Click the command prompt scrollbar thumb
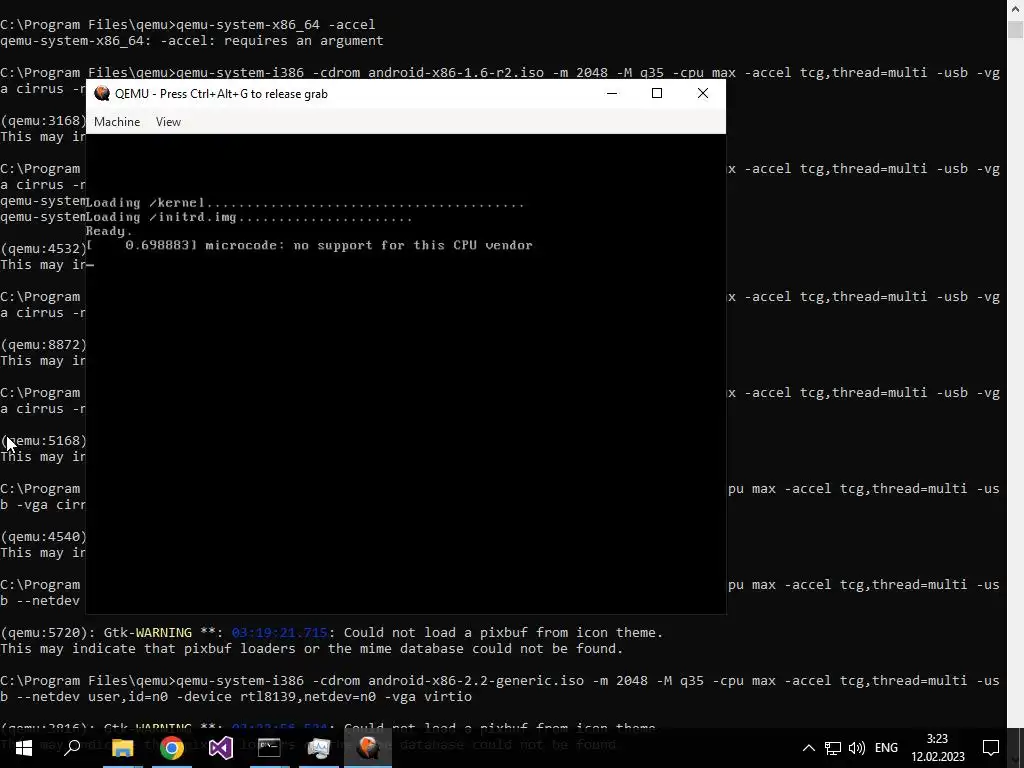Screen dimensions: 1024x768 [x=1016, y=30]
